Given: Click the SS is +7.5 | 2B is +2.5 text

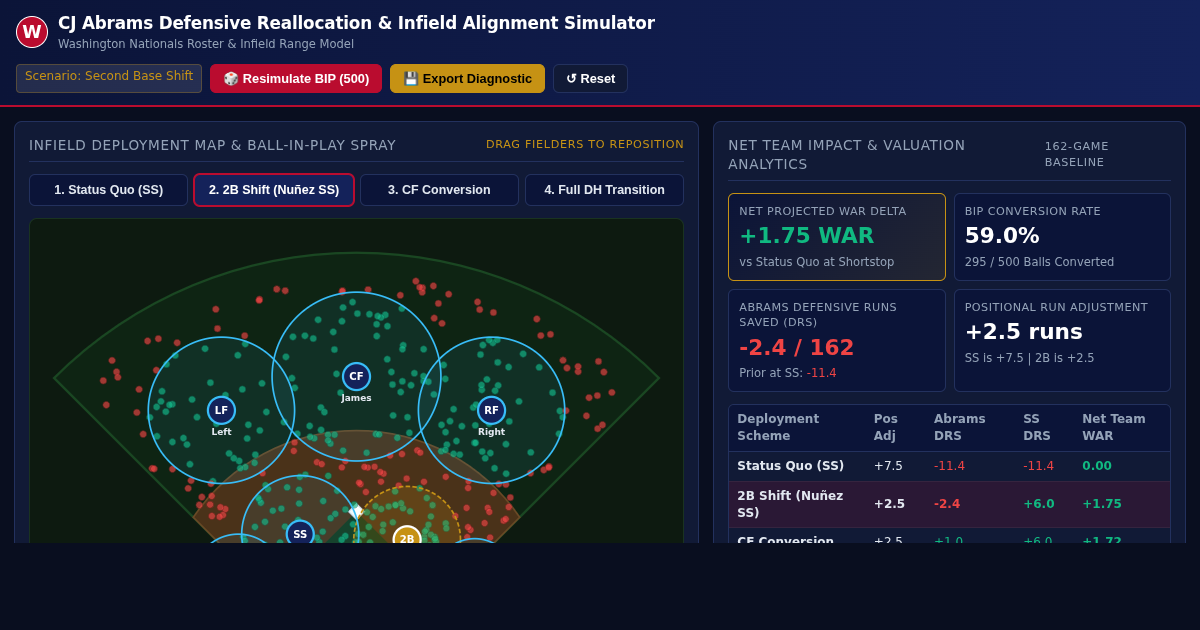Looking at the screenshot, I should tap(1029, 358).
